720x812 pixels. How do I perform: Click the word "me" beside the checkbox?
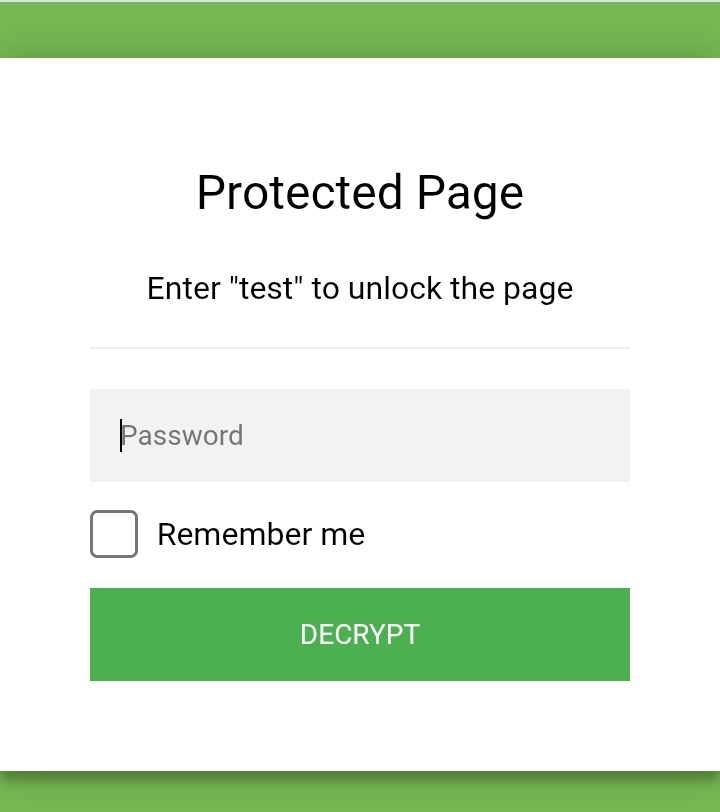click(343, 535)
